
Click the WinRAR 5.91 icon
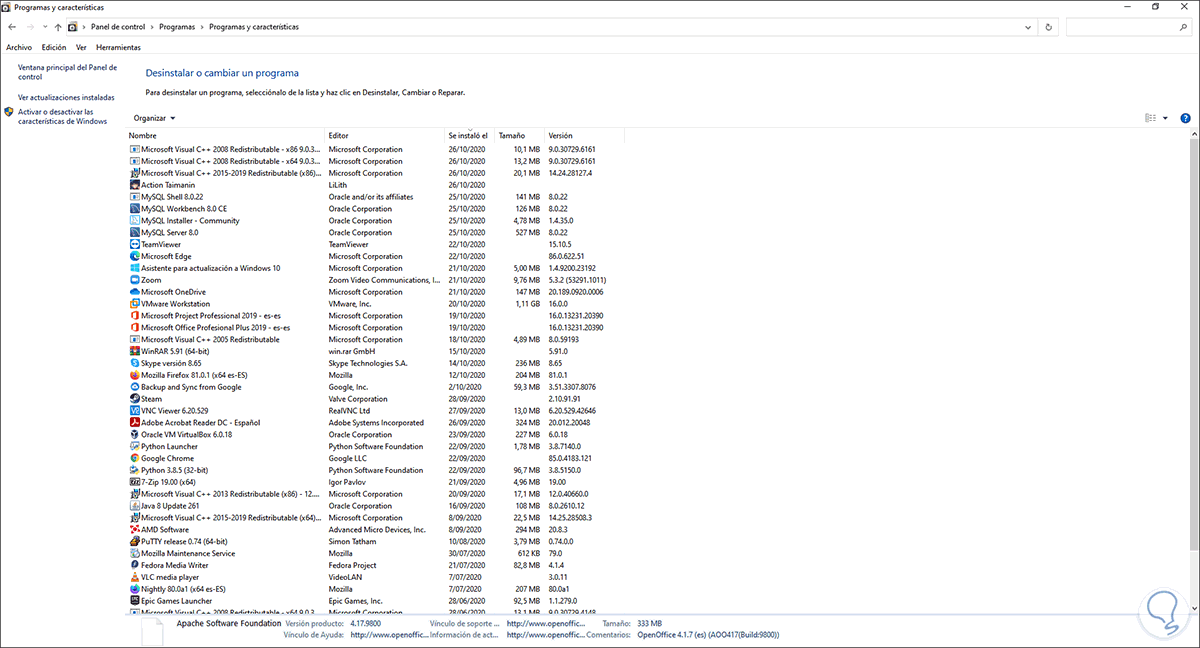[134, 351]
